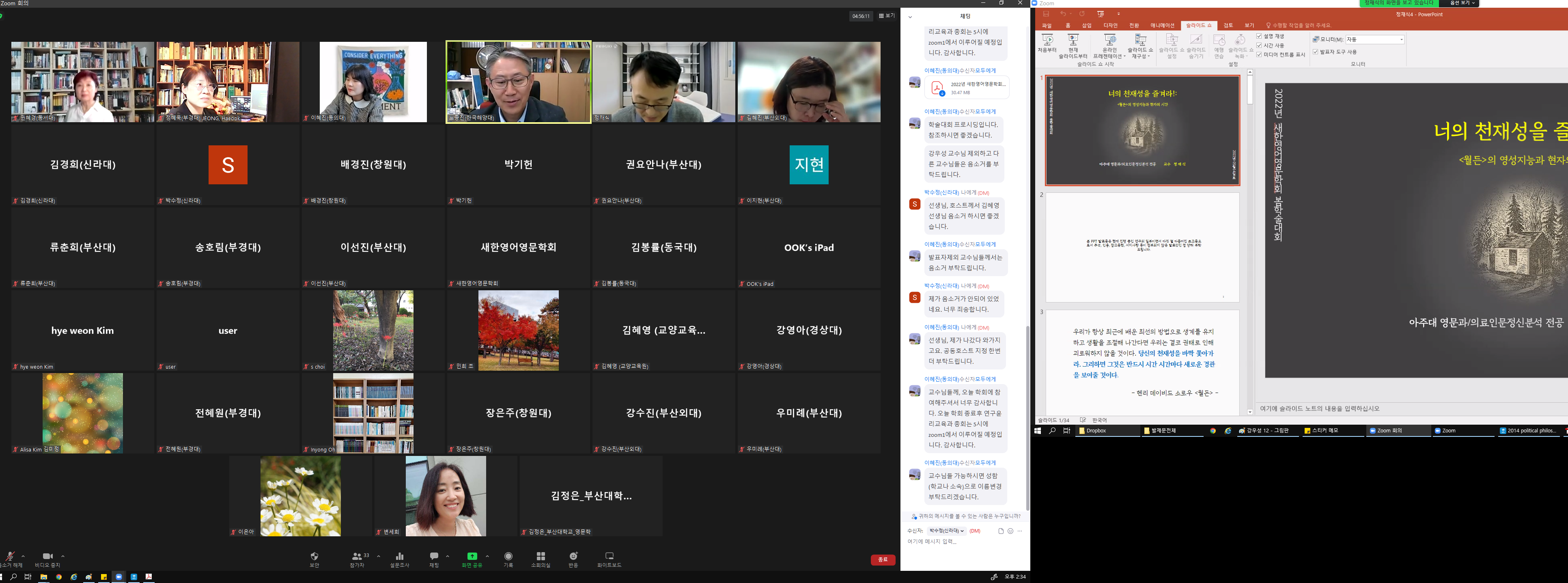Open 반응 reactions emoji icon

pyautogui.click(x=573, y=556)
